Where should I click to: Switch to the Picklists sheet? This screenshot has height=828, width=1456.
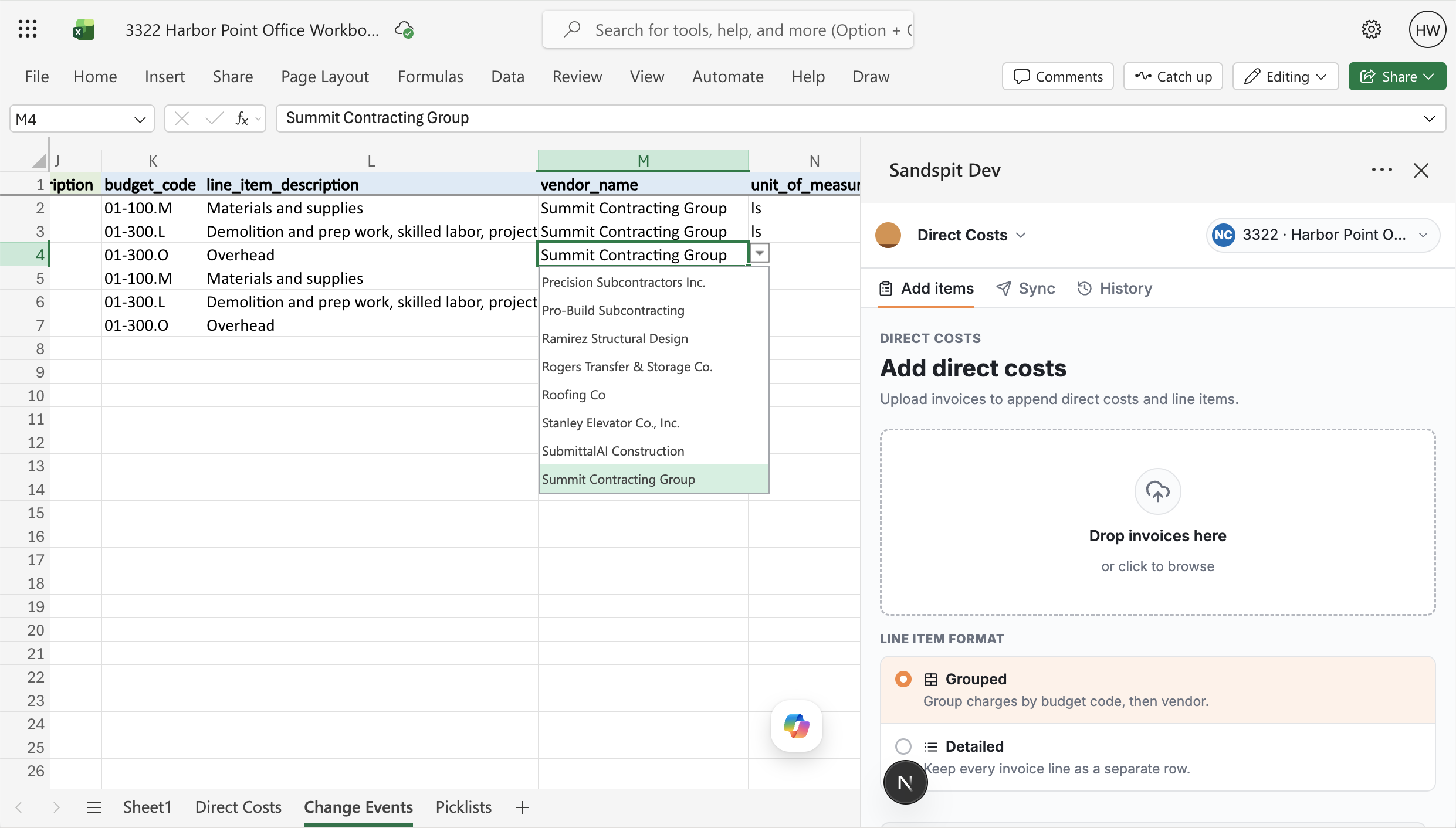(463, 807)
